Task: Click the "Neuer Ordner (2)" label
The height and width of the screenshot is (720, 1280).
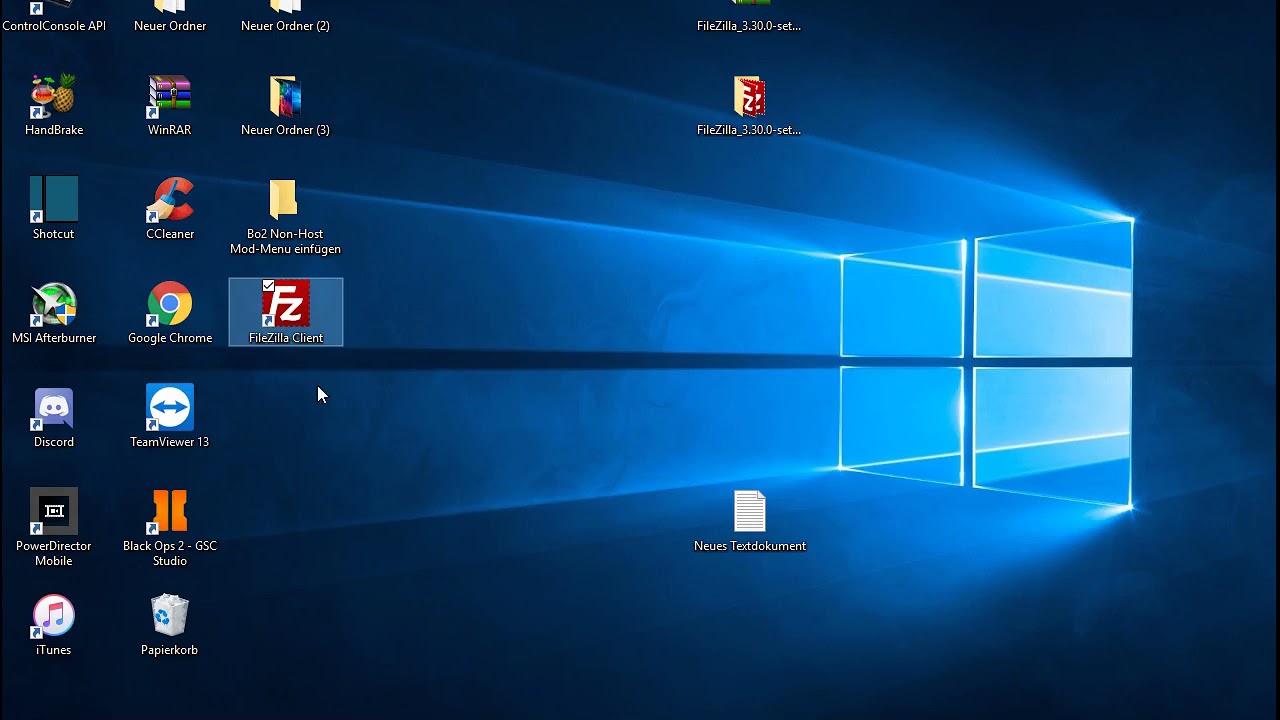Action: [285, 26]
